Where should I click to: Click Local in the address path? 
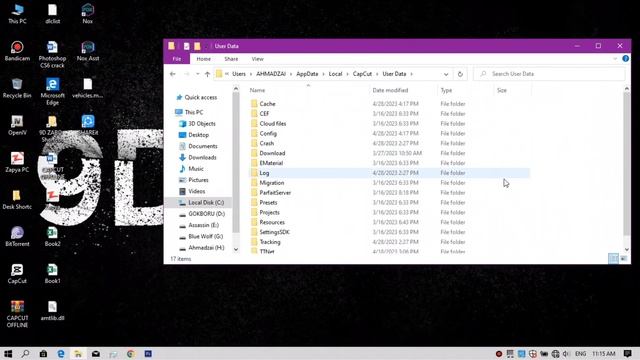pos(335,74)
